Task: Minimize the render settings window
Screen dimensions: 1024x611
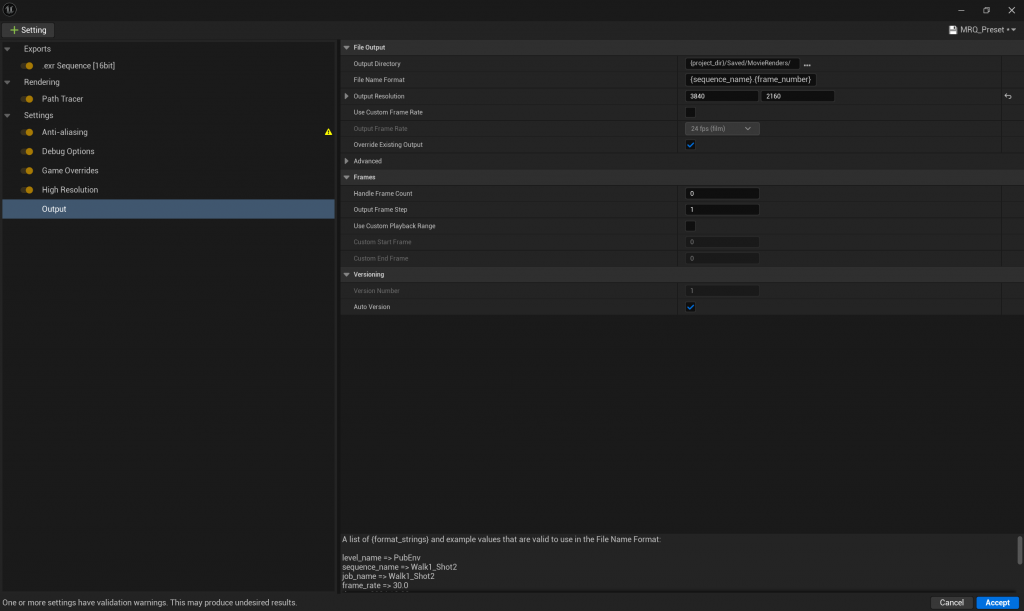Action: (961, 10)
